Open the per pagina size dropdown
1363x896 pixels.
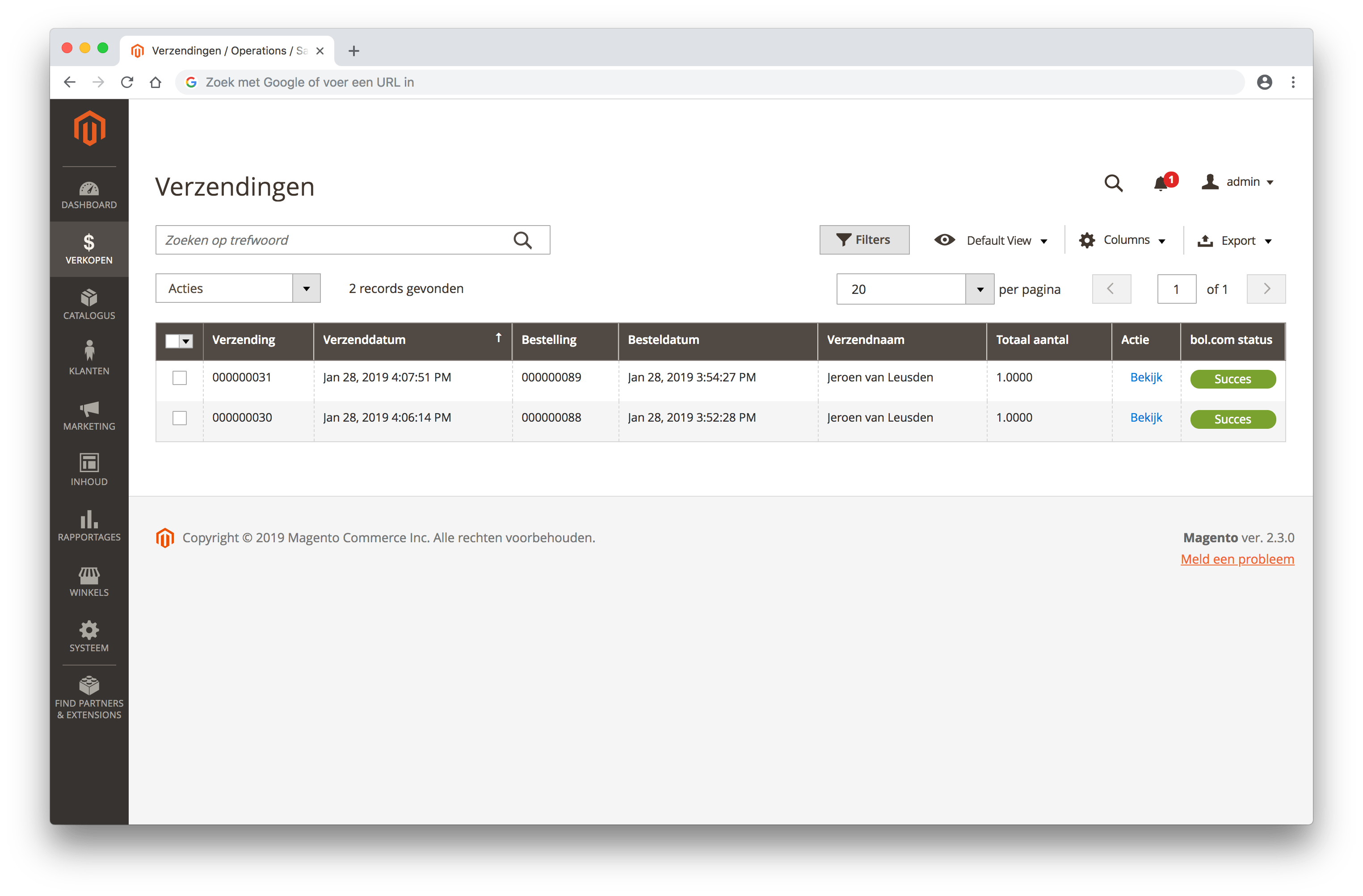point(915,289)
